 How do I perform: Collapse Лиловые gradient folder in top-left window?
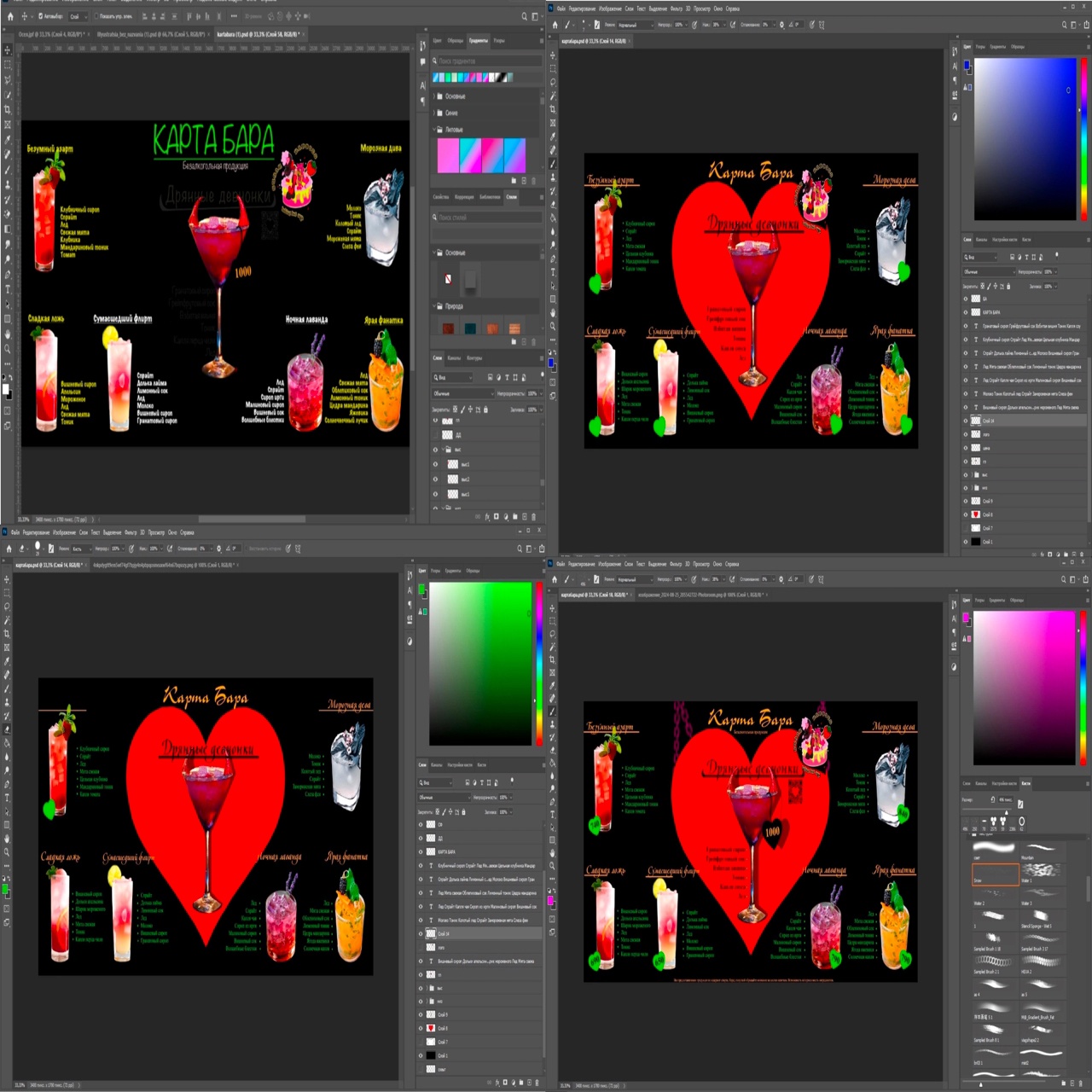pyautogui.click(x=434, y=130)
